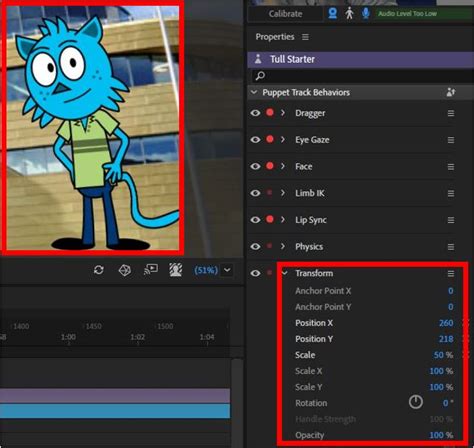Disarm Lip Sync record dot
The width and height of the screenshot is (474, 448).
pyautogui.click(x=270, y=219)
